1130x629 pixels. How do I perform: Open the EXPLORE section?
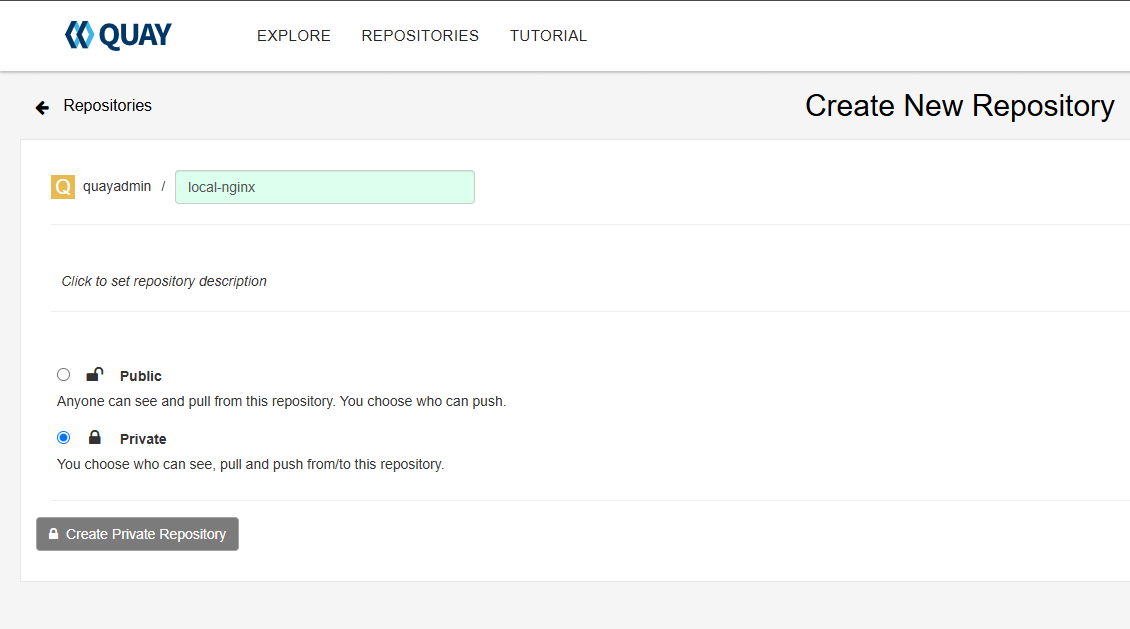(293, 35)
